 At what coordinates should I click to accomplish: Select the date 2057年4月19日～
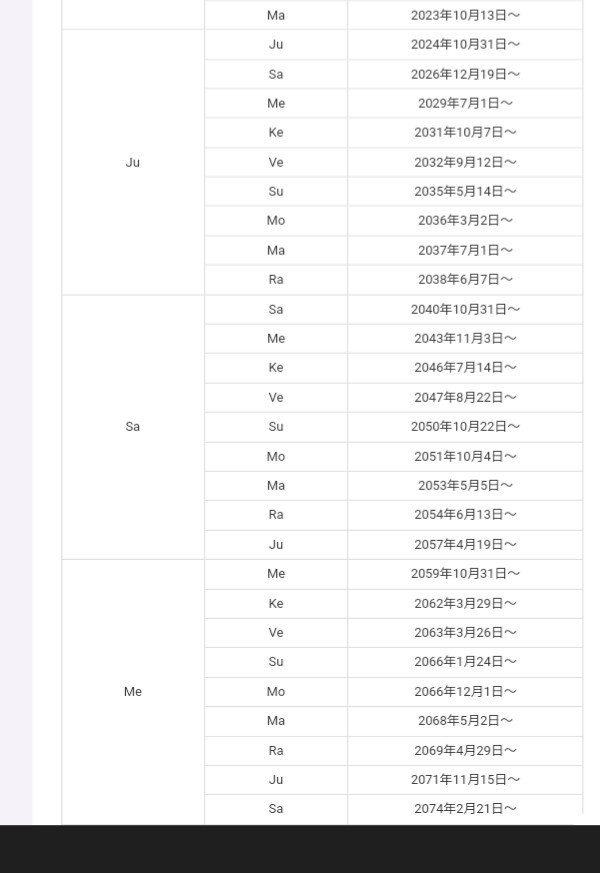tap(465, 544)
